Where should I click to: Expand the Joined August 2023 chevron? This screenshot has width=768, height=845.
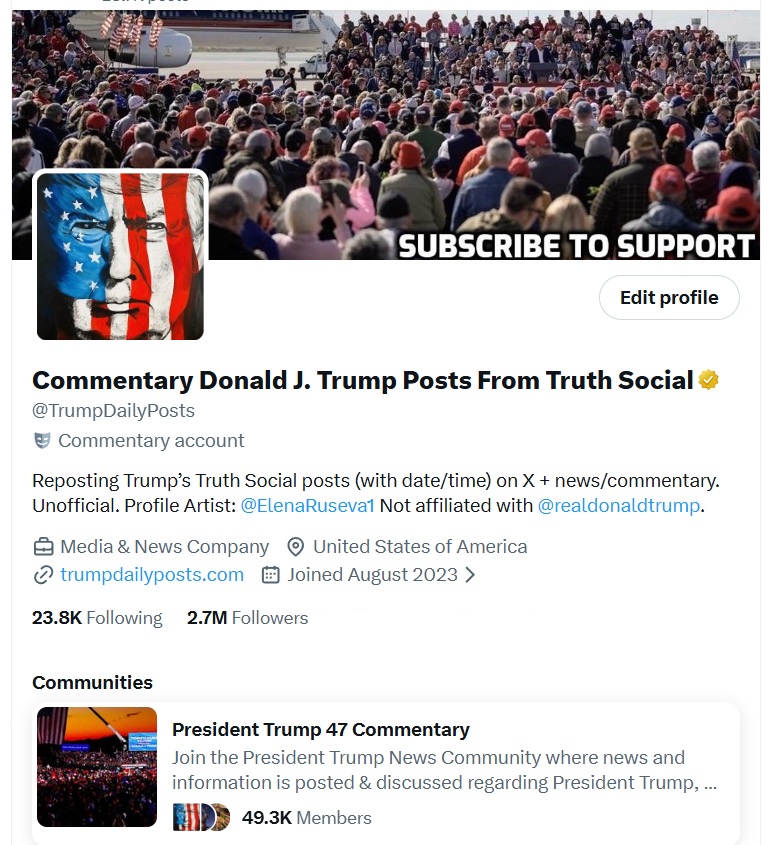(470, 575)
